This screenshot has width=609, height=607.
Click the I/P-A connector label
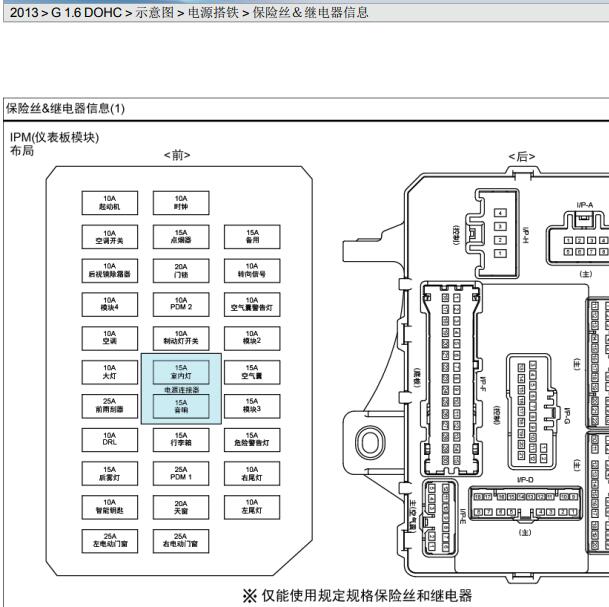(x=585, y=205)
